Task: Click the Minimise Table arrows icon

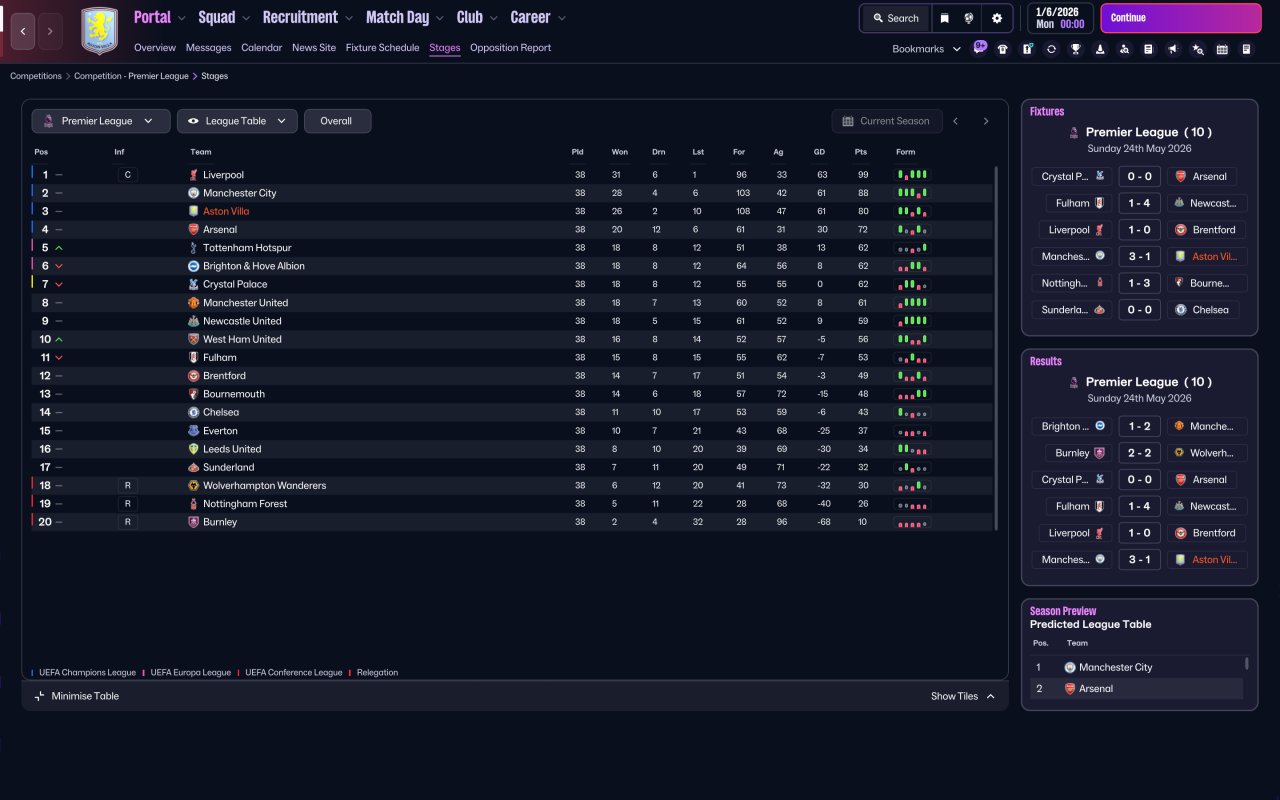Action: (40, 696)
